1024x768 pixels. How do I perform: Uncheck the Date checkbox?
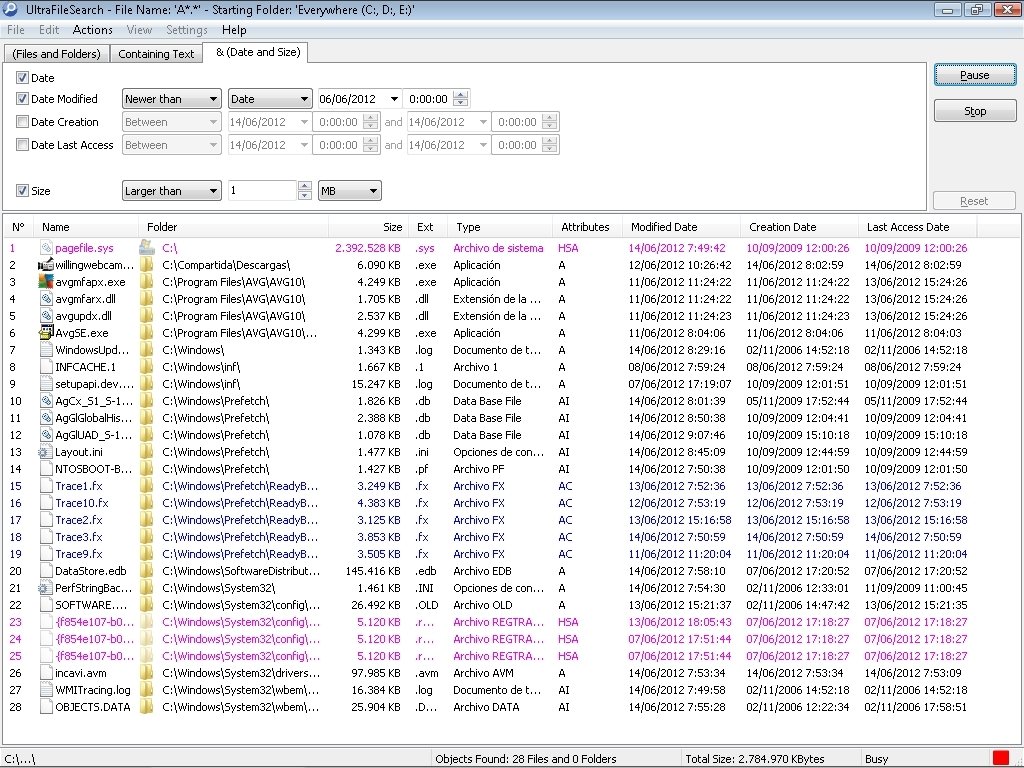point(22,78)
